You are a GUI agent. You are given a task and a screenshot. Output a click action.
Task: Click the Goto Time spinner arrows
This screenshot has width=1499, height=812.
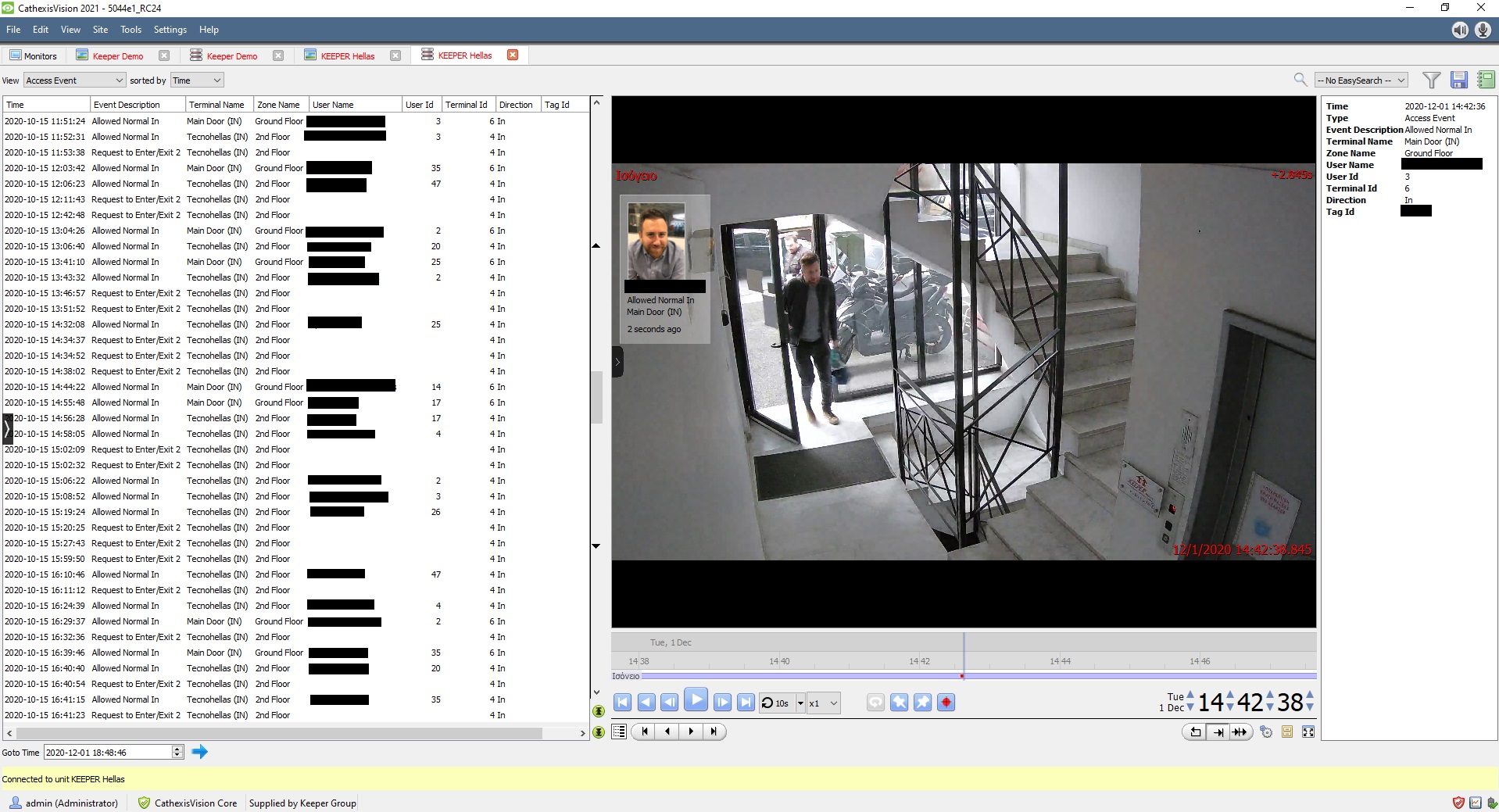point(177,752)
